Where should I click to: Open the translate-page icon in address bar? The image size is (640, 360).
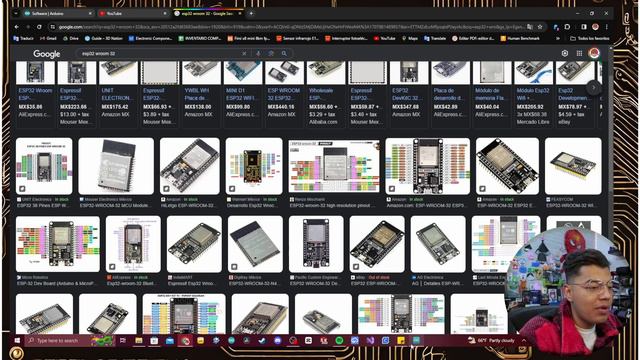pos(529,27)
